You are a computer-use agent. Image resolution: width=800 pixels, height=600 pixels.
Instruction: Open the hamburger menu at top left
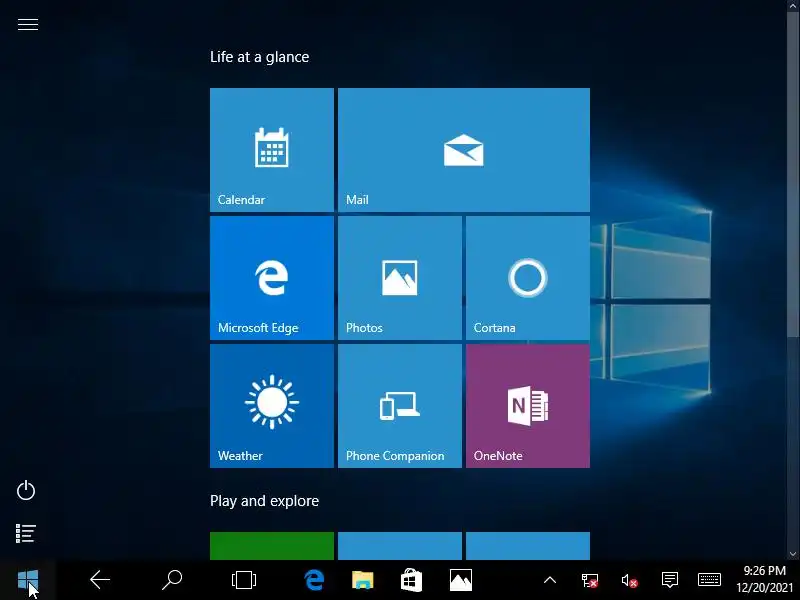click(28, 24)
